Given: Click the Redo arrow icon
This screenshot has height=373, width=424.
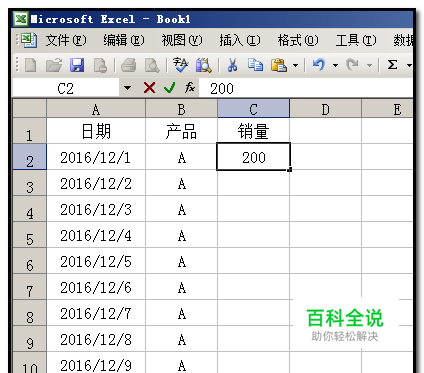Looking at the screenshot, I should point(352,64).
